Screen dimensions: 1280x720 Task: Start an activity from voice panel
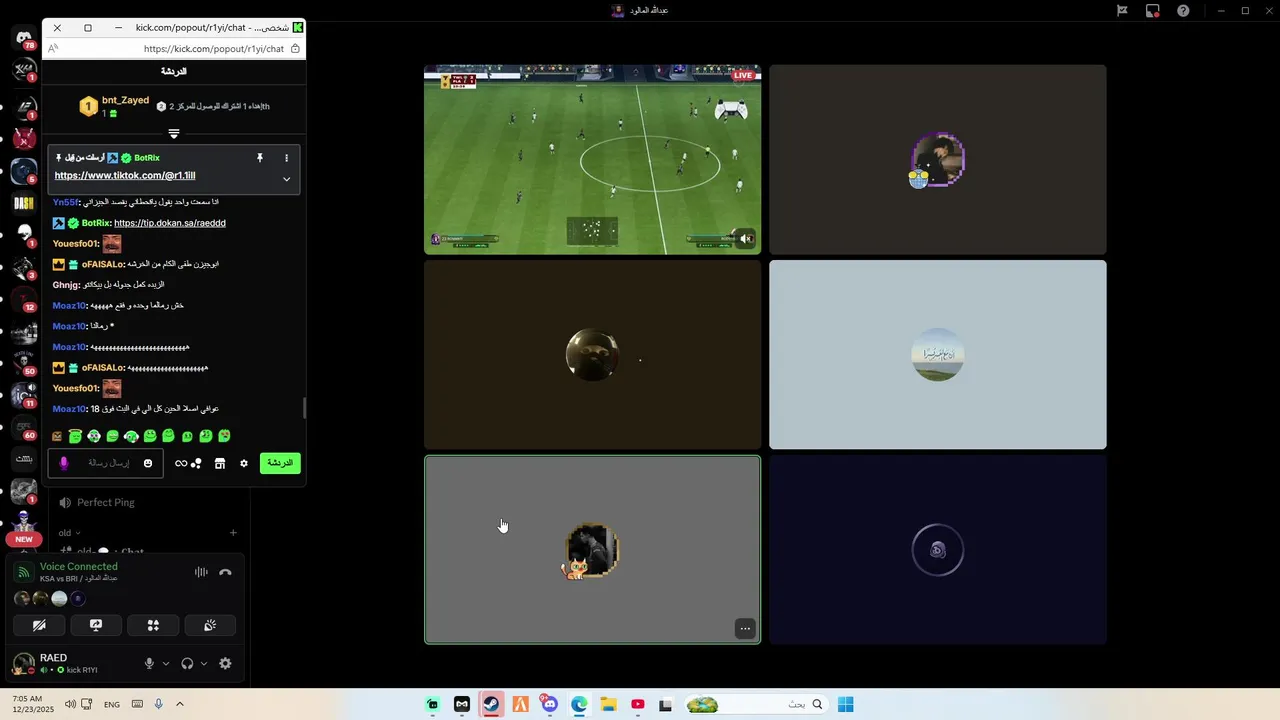[153, 625]
